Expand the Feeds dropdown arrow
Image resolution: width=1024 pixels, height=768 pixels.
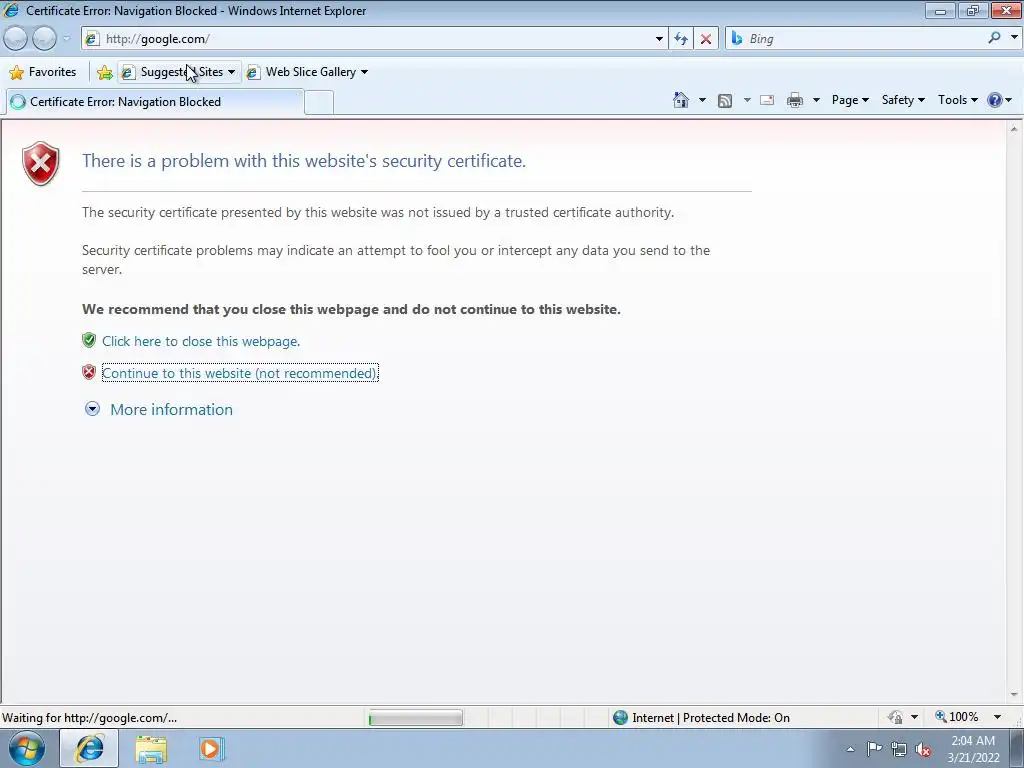(x=747, y=100)
